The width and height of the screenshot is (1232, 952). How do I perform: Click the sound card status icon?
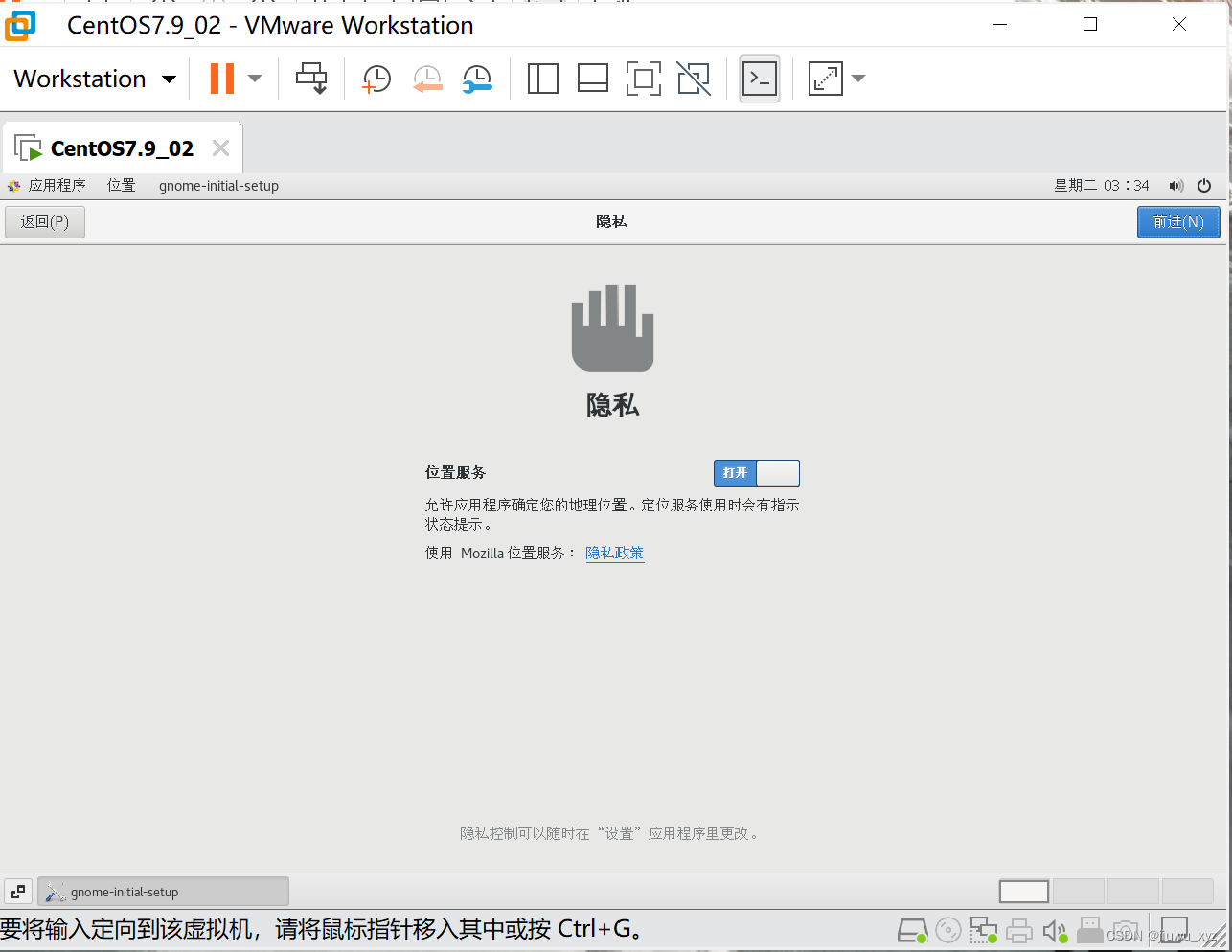point(1055,931)
